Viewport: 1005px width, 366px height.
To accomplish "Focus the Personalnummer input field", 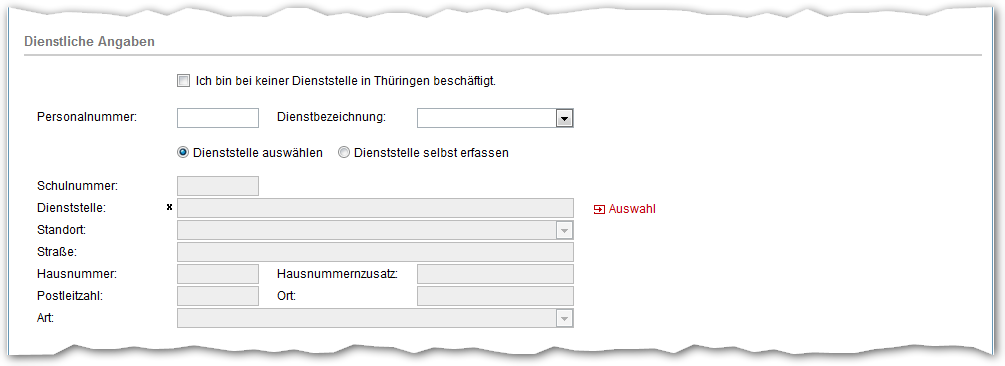I will point(218,118).
